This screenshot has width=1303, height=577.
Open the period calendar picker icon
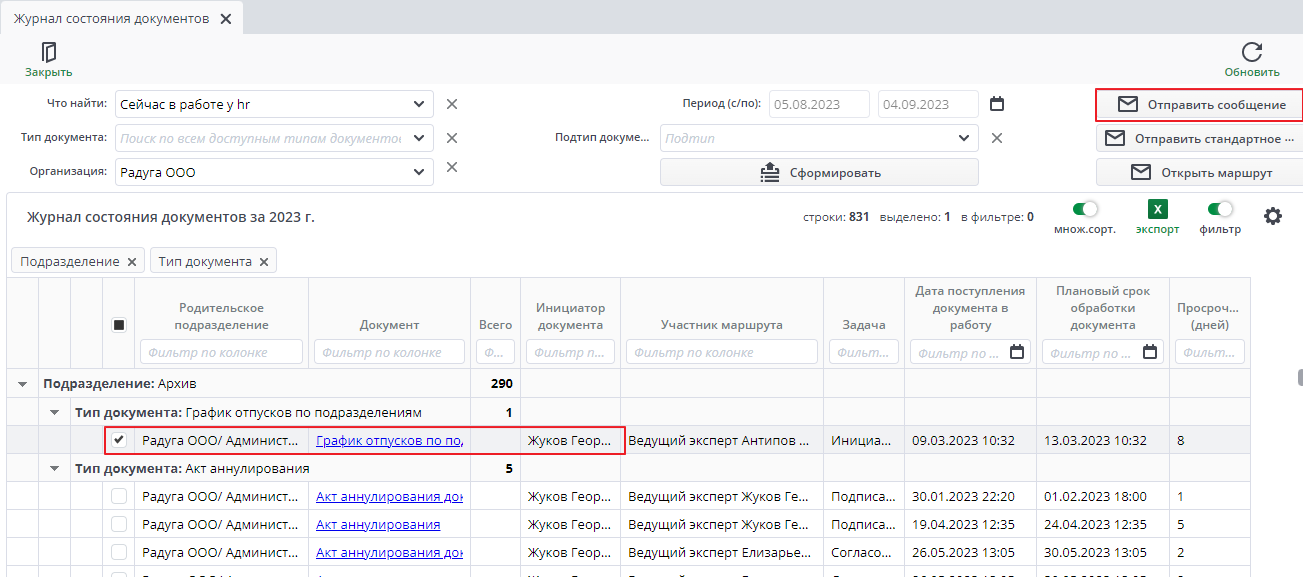tap(996, 104)
